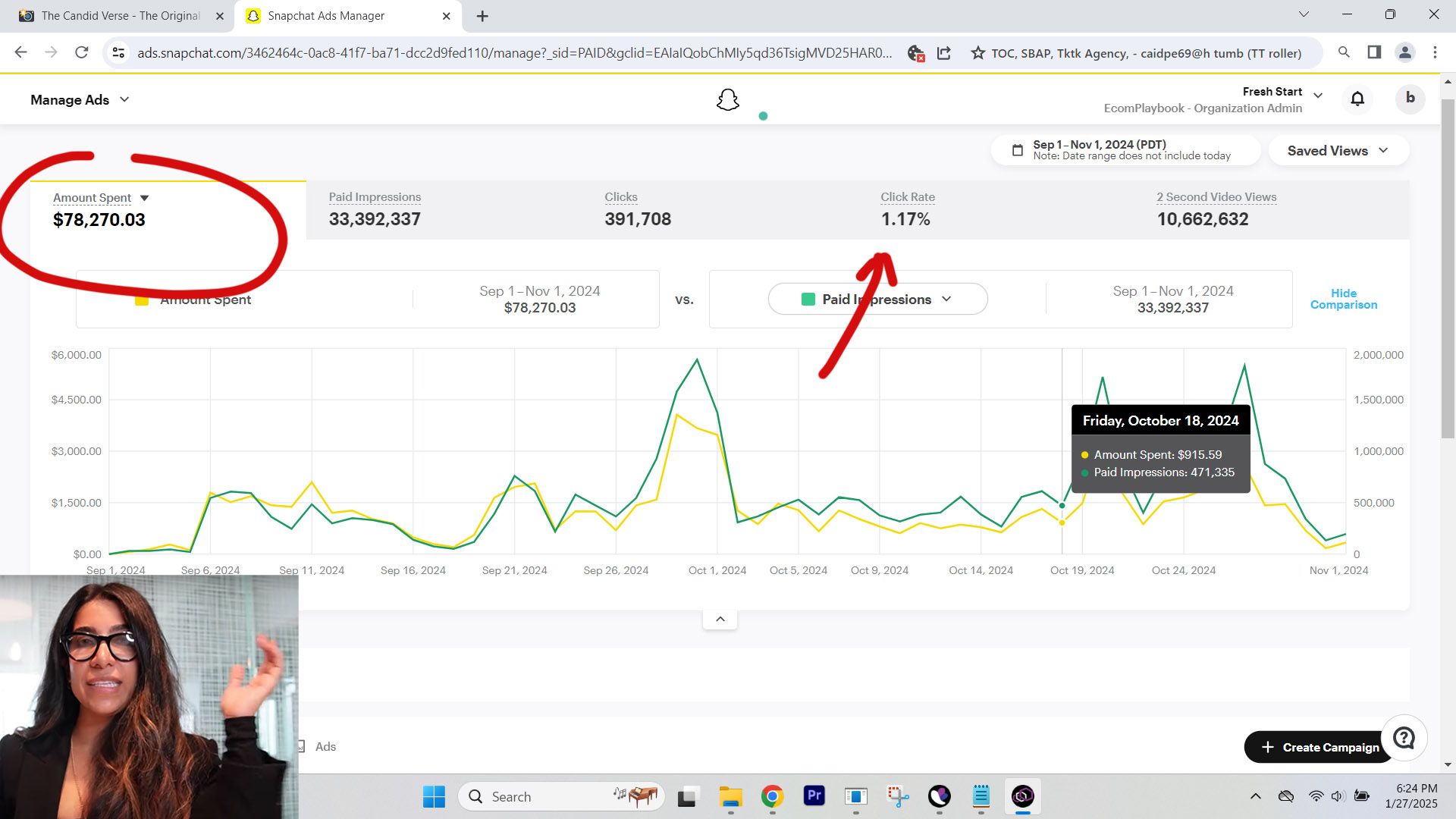Screen dimensions: 1456x819
Task: Click browser bookmark star icon
Action: click(978, 53)
